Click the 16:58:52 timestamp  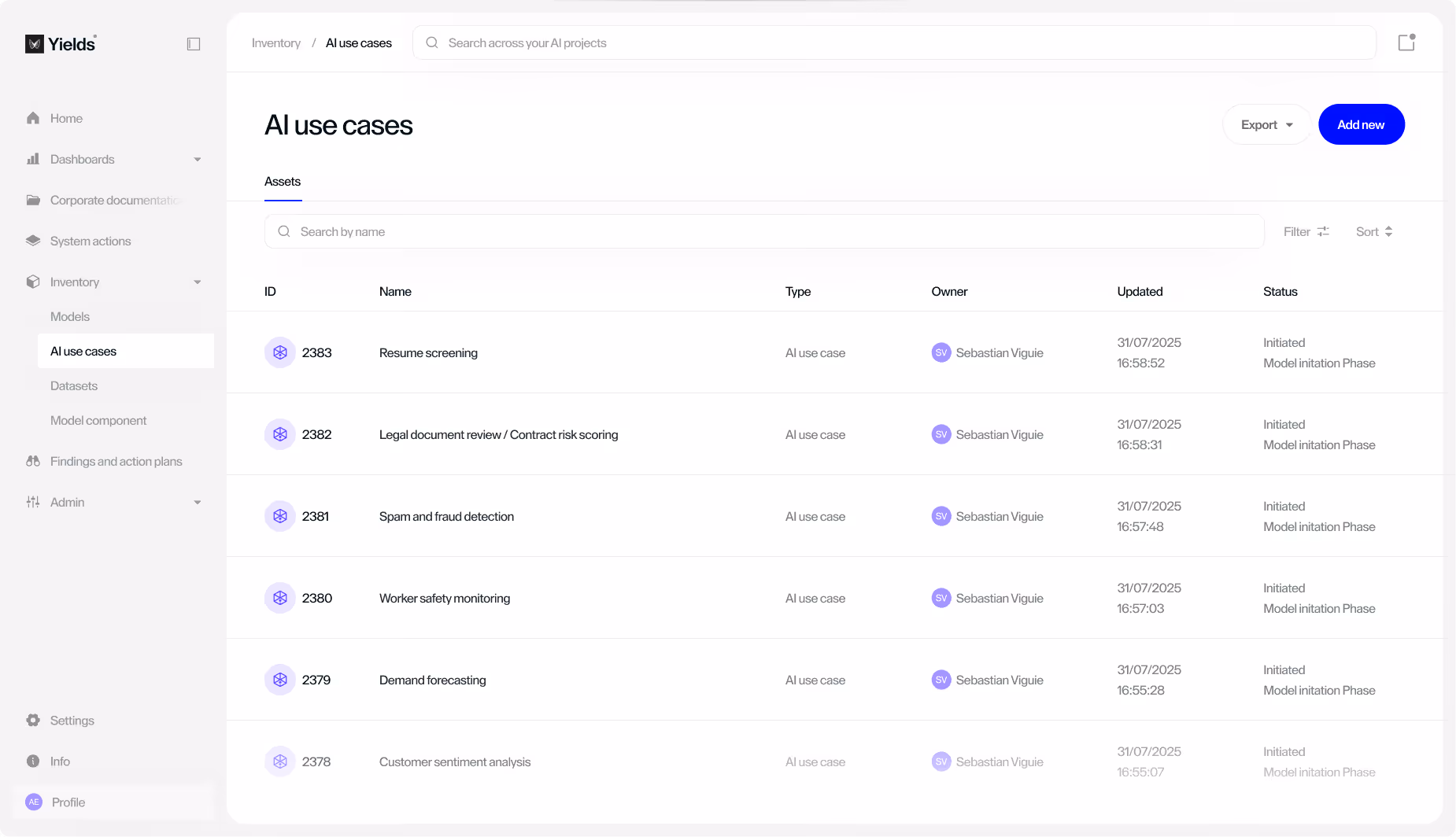point(1140,363)
